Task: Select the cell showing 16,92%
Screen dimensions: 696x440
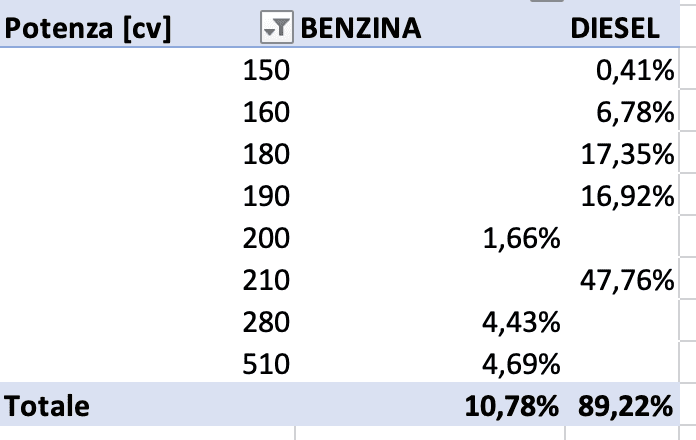Action: pos(627,197)
